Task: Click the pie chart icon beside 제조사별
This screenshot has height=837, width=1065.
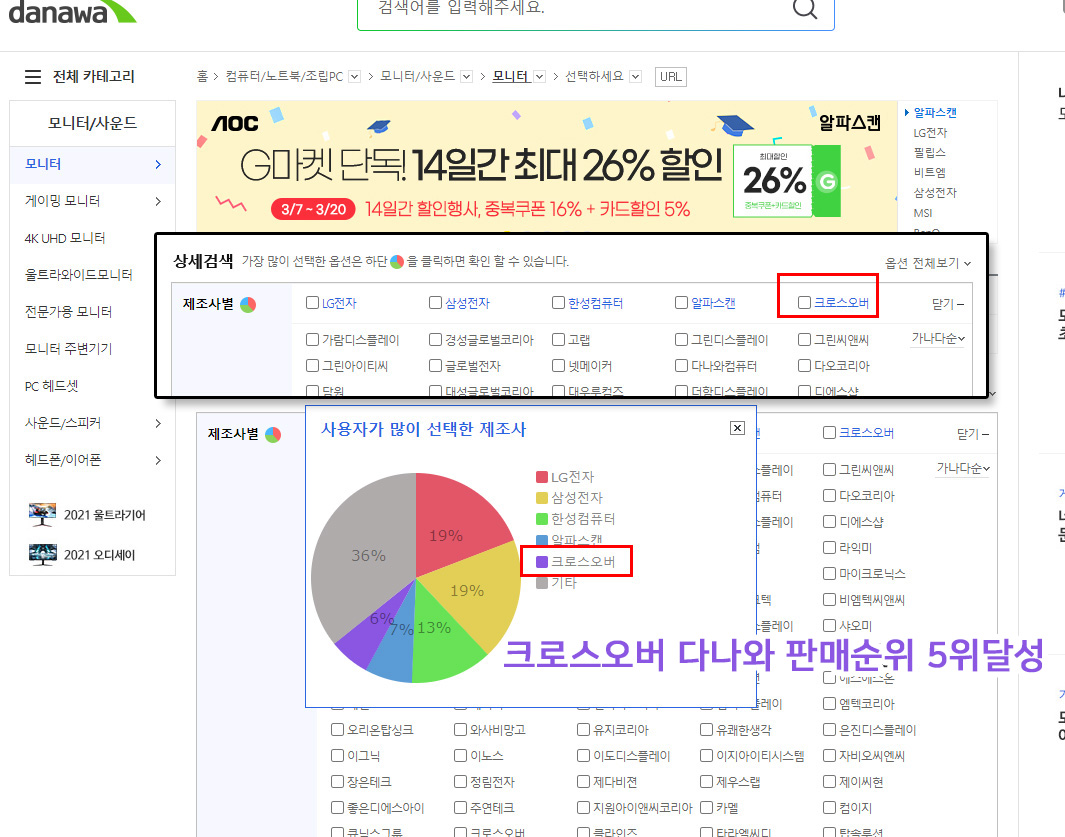Action: tap(248, 304)
